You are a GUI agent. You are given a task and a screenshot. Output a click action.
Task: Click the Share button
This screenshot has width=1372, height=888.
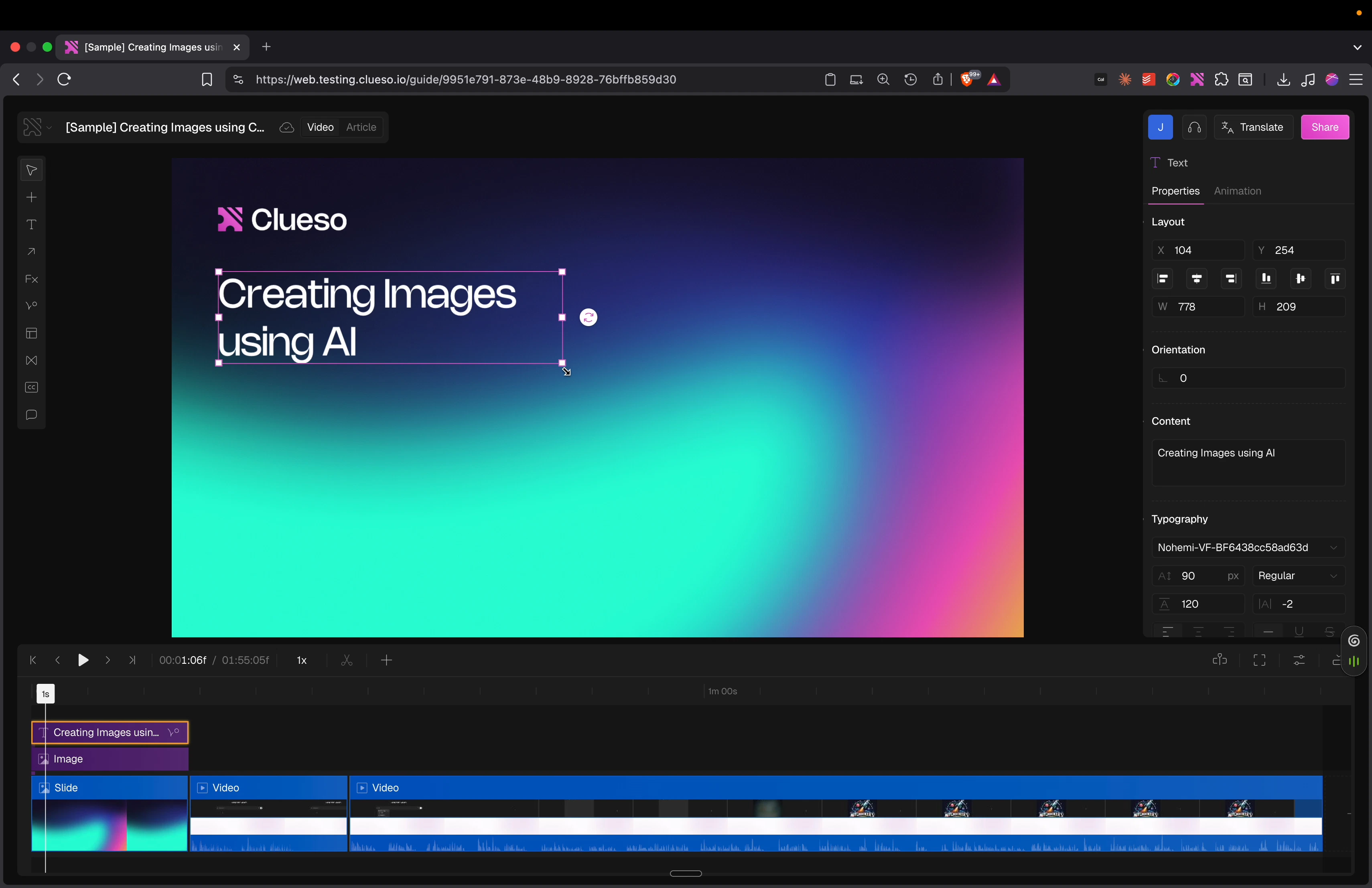1325,128
